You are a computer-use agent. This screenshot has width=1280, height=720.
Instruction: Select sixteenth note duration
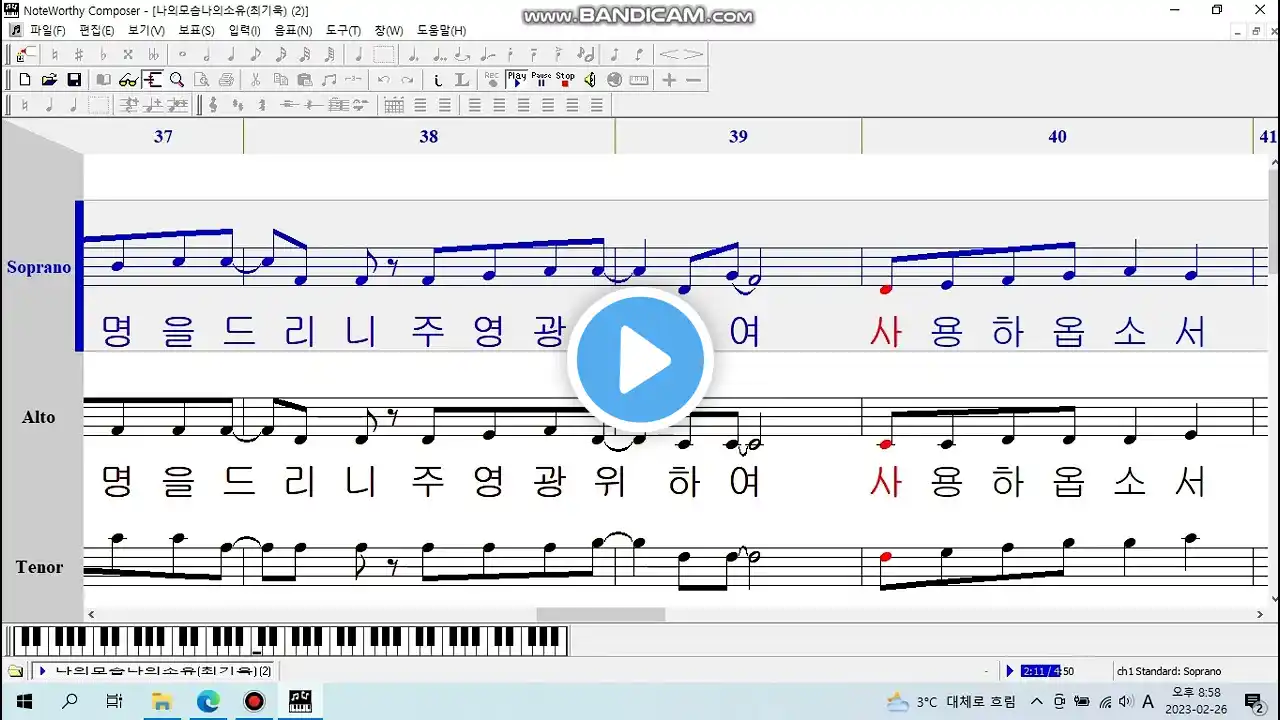(x=280, y=54)
